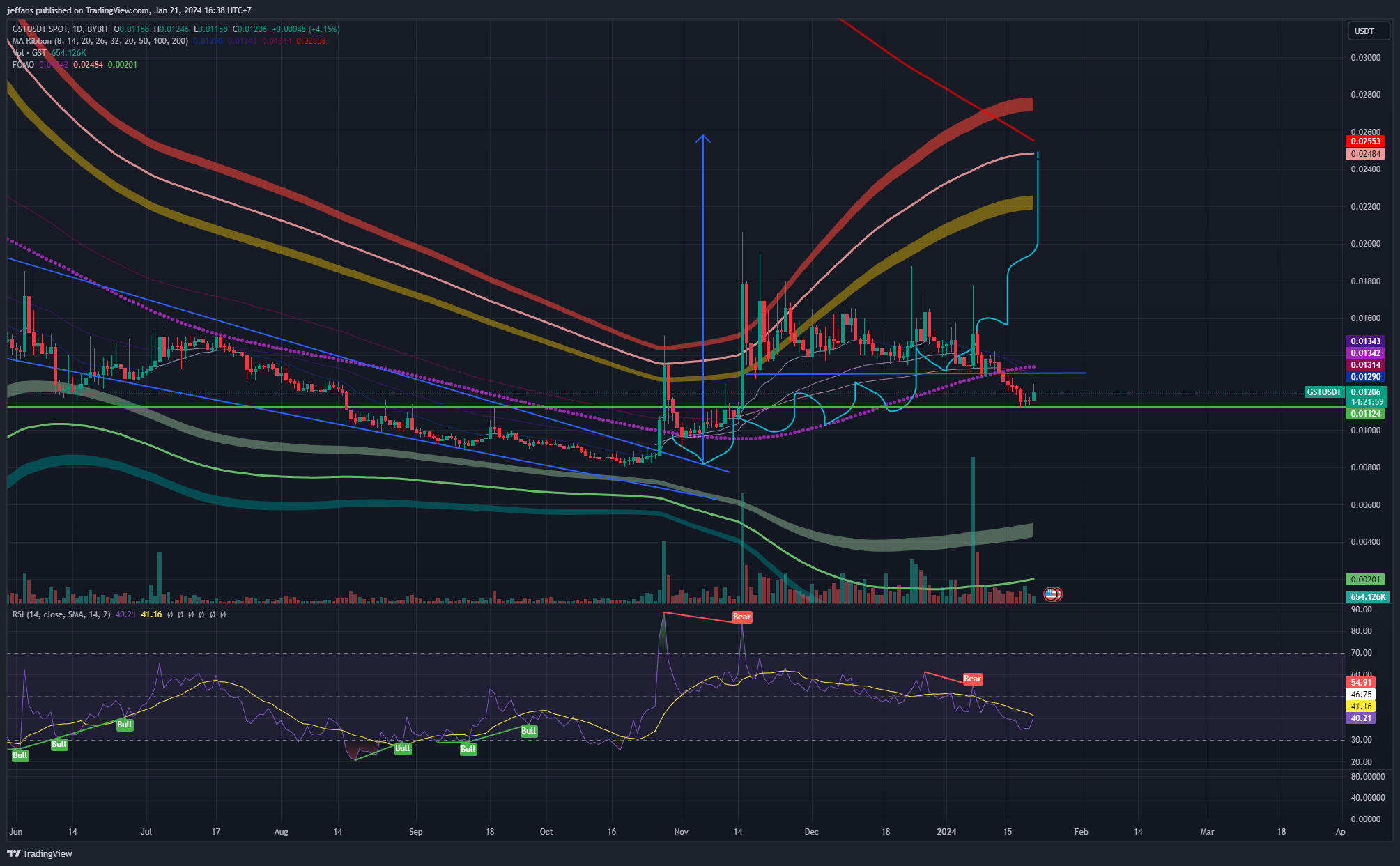Click the tallest volume bar in January 2024
The width and height of the screenshot is (1400, 866).
point(973,529)
